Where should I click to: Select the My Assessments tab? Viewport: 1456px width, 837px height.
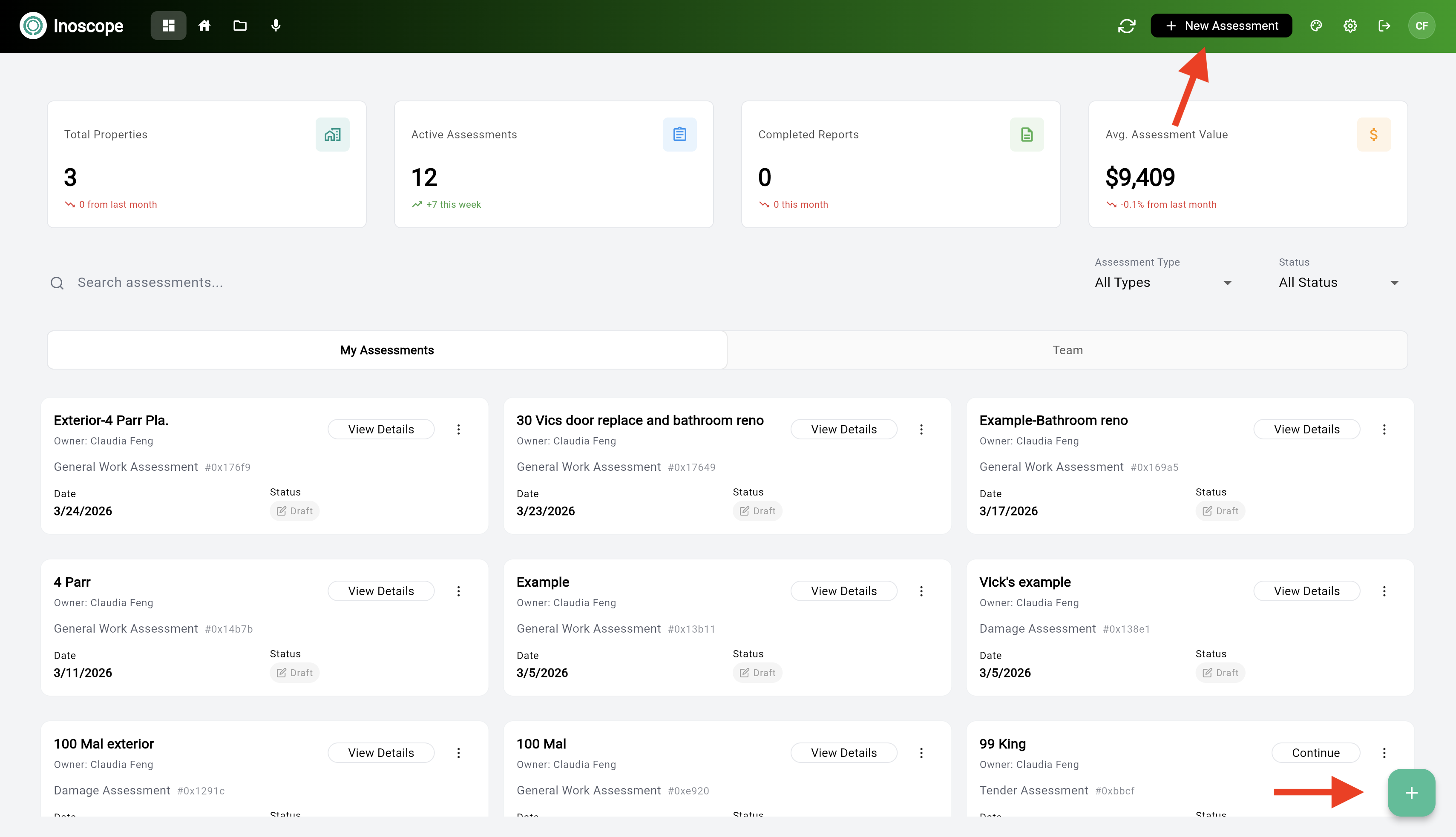pos(387,350)
